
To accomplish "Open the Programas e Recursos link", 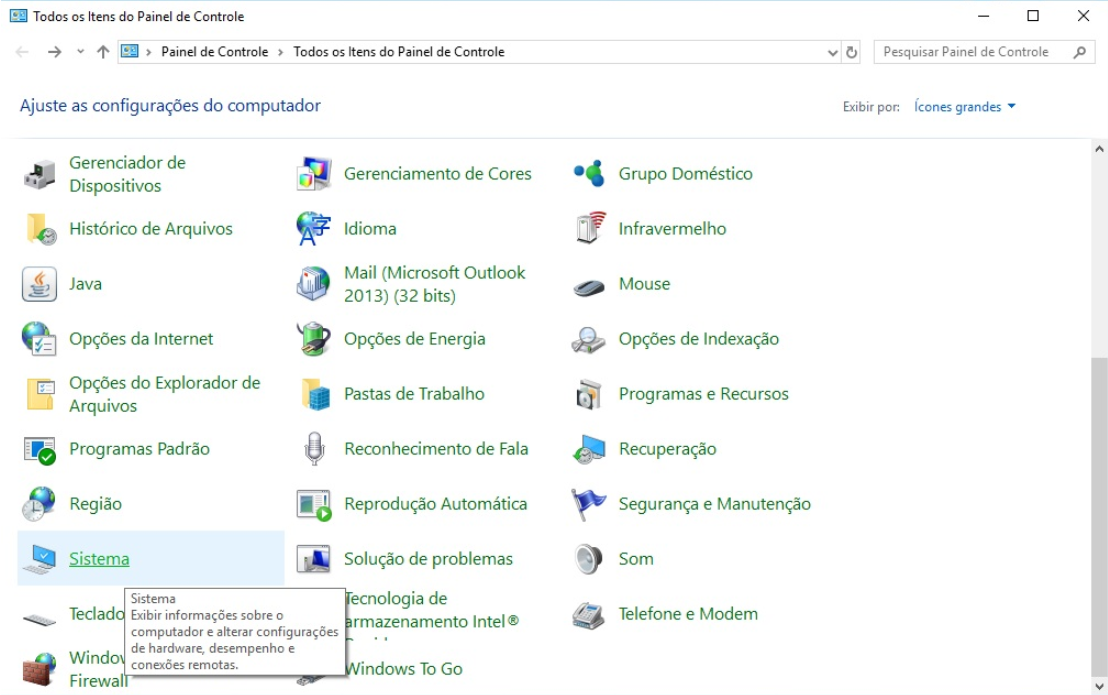I will point(703,394).
